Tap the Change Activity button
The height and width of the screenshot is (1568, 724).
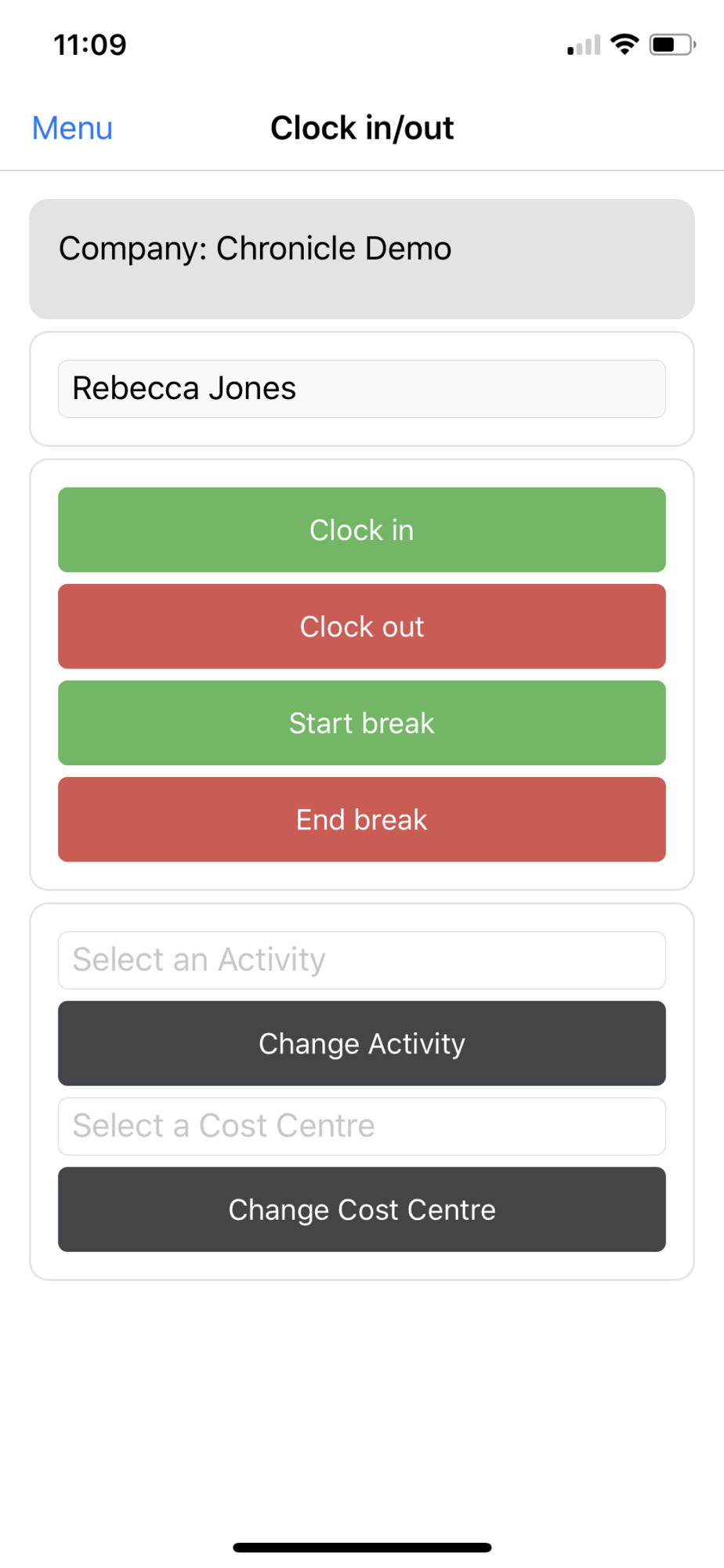[x=362, y=1044]
